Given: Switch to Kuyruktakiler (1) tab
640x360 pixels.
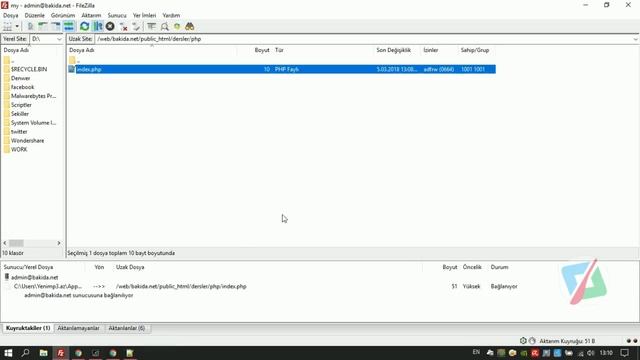Looking at the screenshot, I should tap(28, 328).
